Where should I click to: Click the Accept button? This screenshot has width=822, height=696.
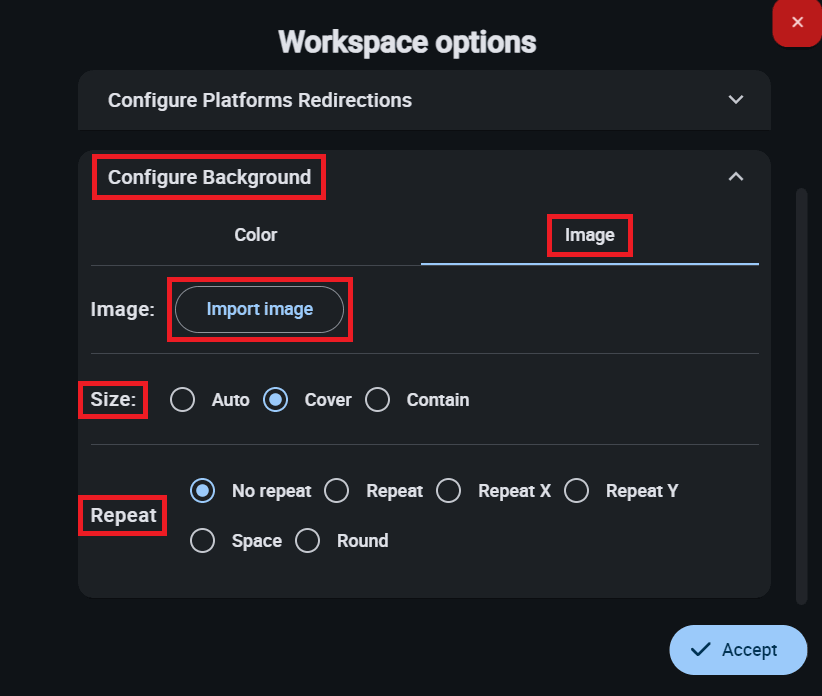[738, 650]
